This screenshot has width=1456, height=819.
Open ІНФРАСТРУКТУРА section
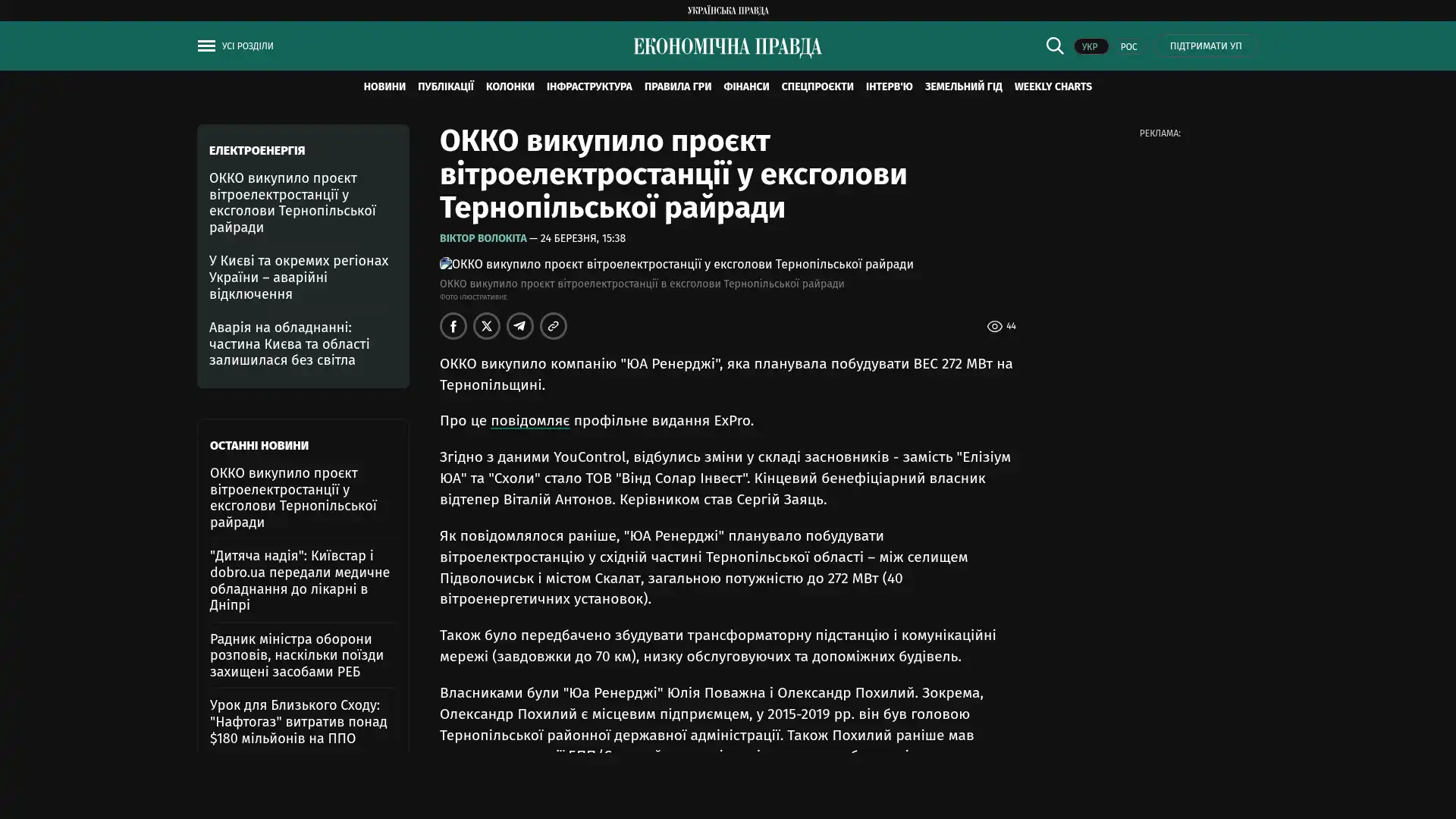(589, 86)
